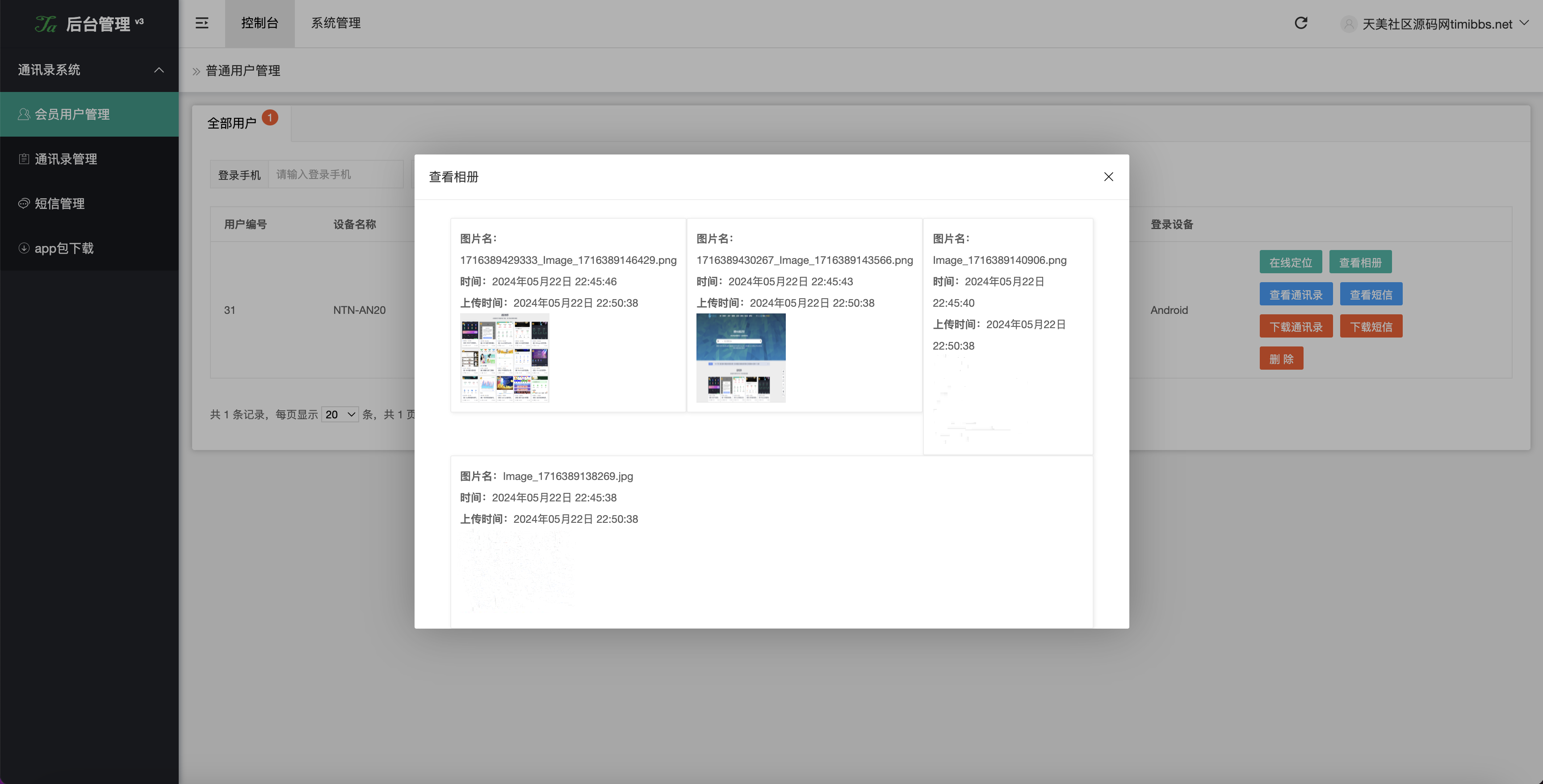The width and height of the screenshot is (1543, 784).
Task: Open the per-page count dropdown showing 20
Action: 340,413
